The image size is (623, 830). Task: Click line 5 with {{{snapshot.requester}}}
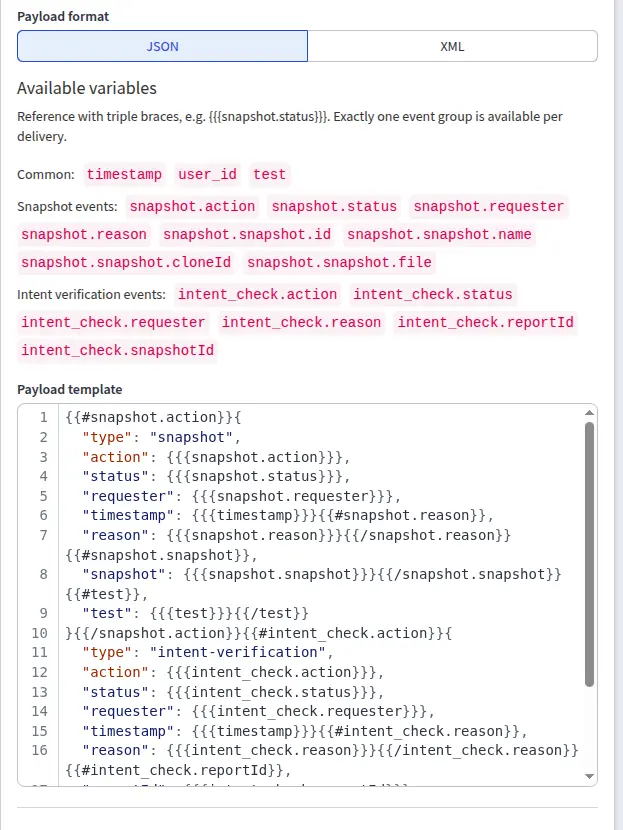[241, 496]
